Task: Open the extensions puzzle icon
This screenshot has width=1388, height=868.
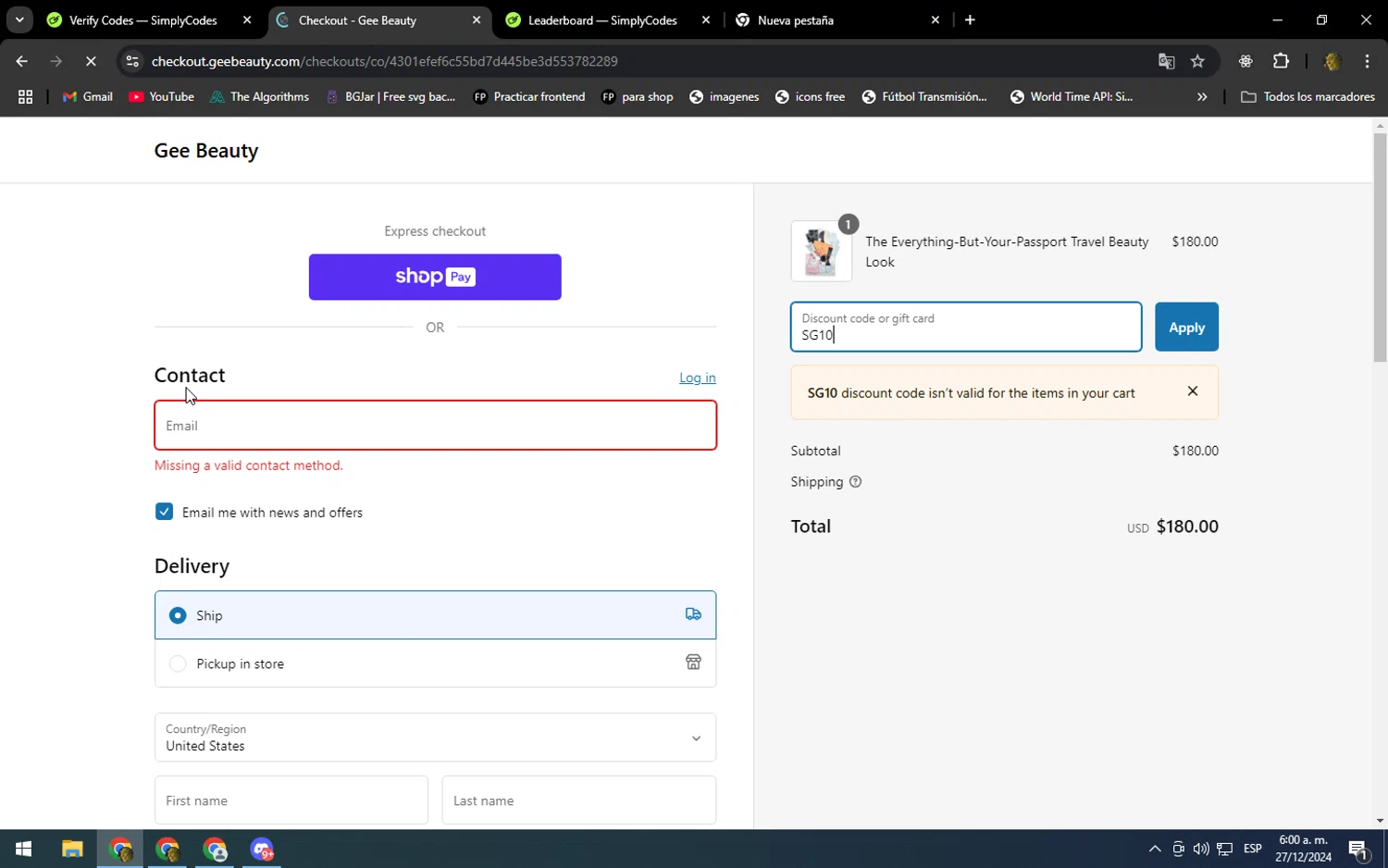Action: coord(1281,61)
